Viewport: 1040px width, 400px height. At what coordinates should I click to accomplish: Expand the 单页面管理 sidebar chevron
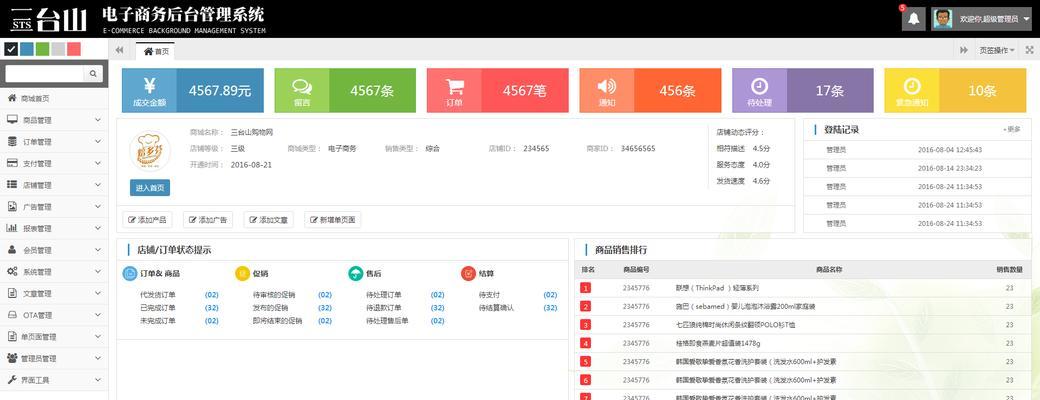[x=98, y=336]
